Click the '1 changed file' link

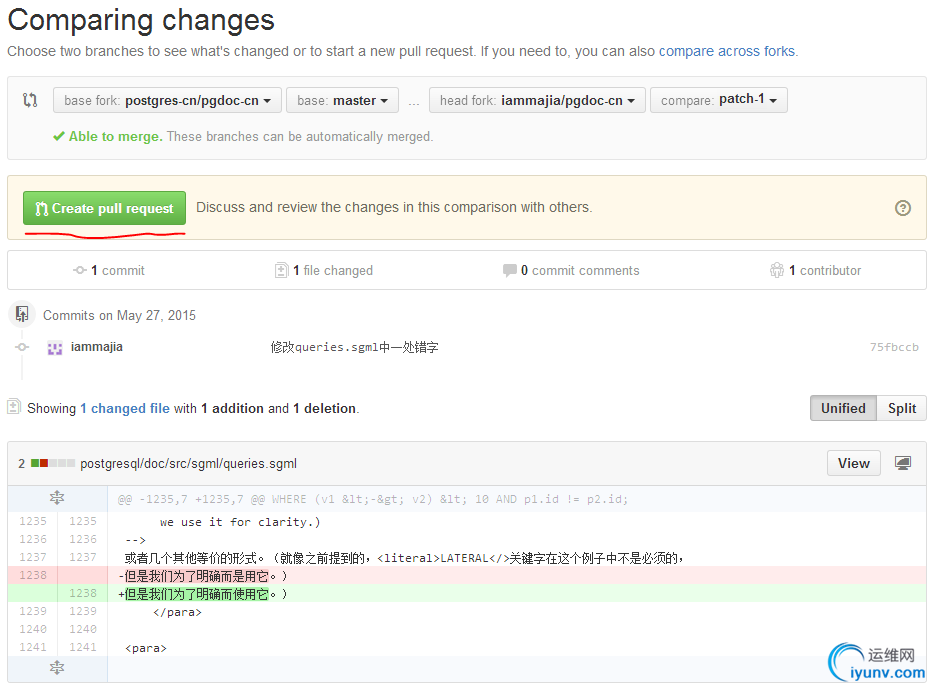(125, 408)
